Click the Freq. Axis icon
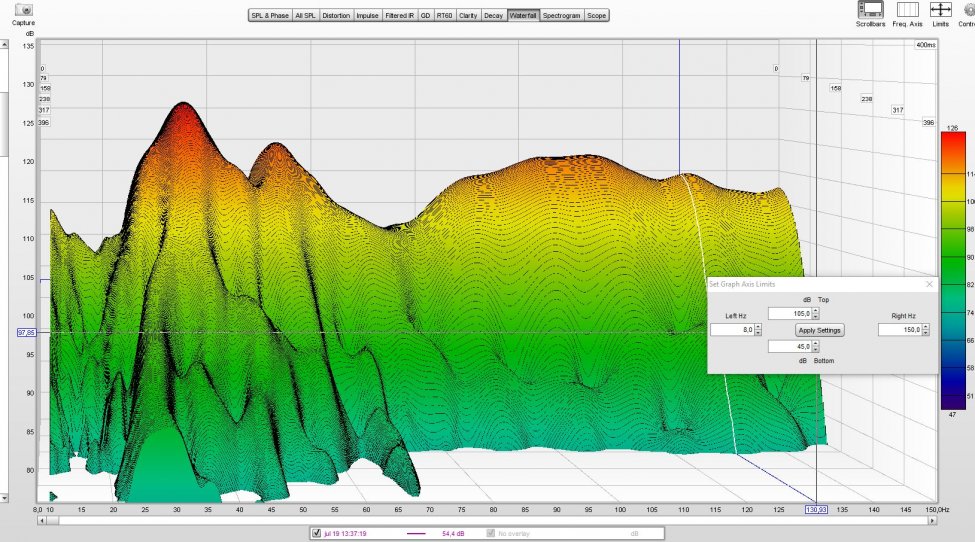 (906, 9)
